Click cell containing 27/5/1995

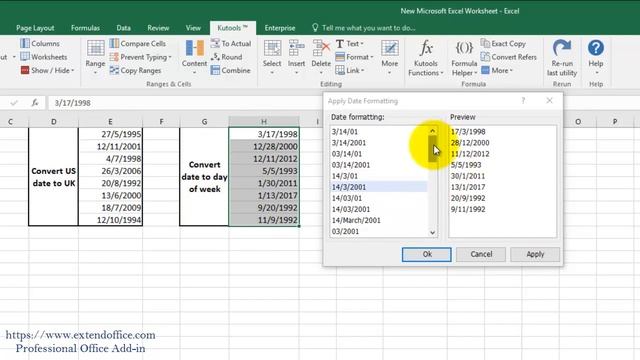click(110, 134)
